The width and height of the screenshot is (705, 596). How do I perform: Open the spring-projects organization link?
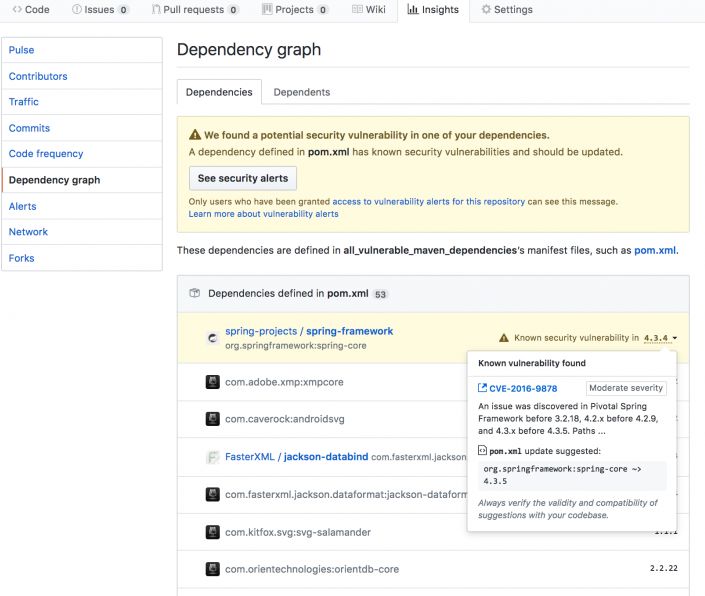pos(260,331)
